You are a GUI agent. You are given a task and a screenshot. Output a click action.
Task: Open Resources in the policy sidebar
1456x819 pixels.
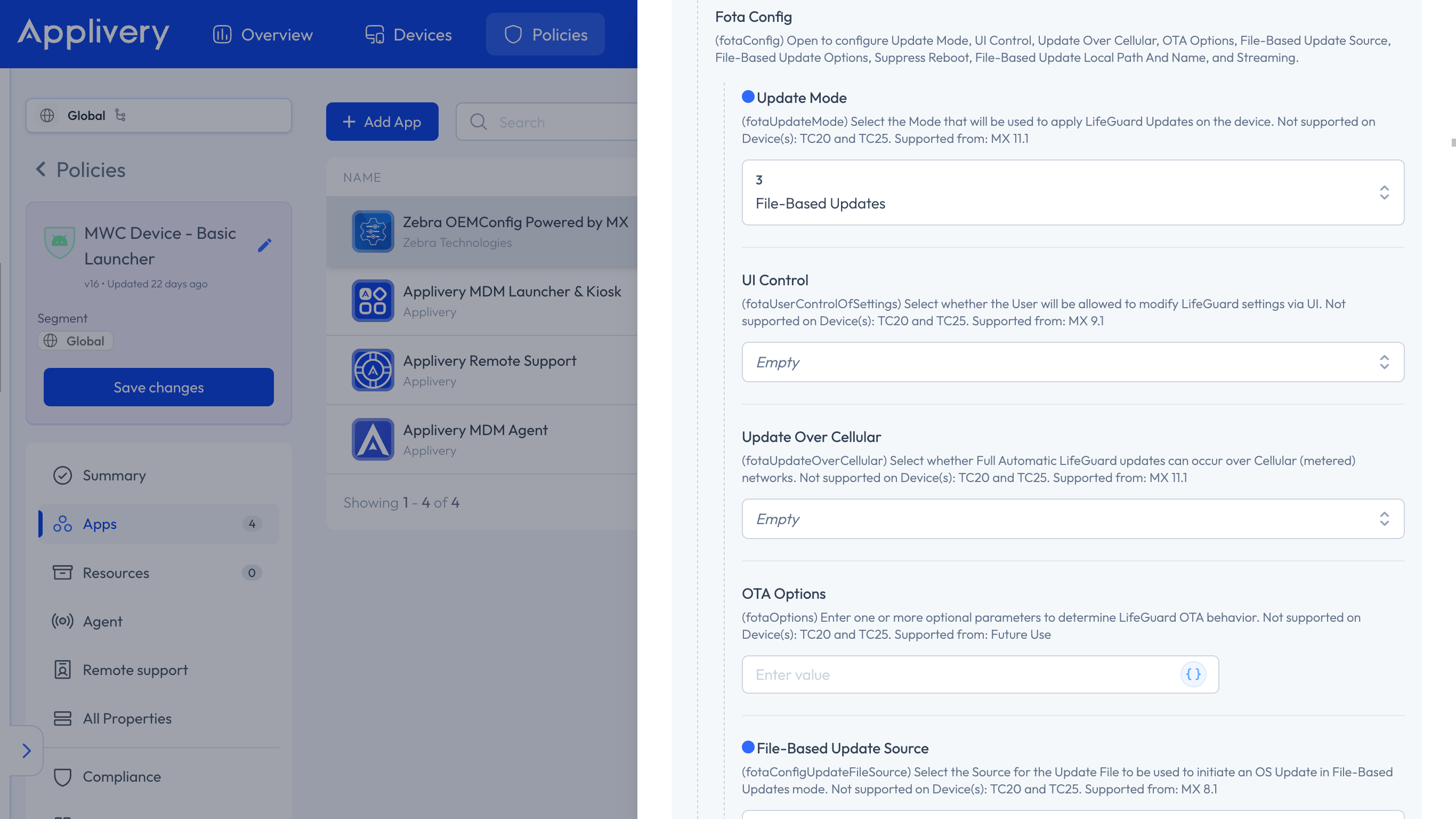116,573
